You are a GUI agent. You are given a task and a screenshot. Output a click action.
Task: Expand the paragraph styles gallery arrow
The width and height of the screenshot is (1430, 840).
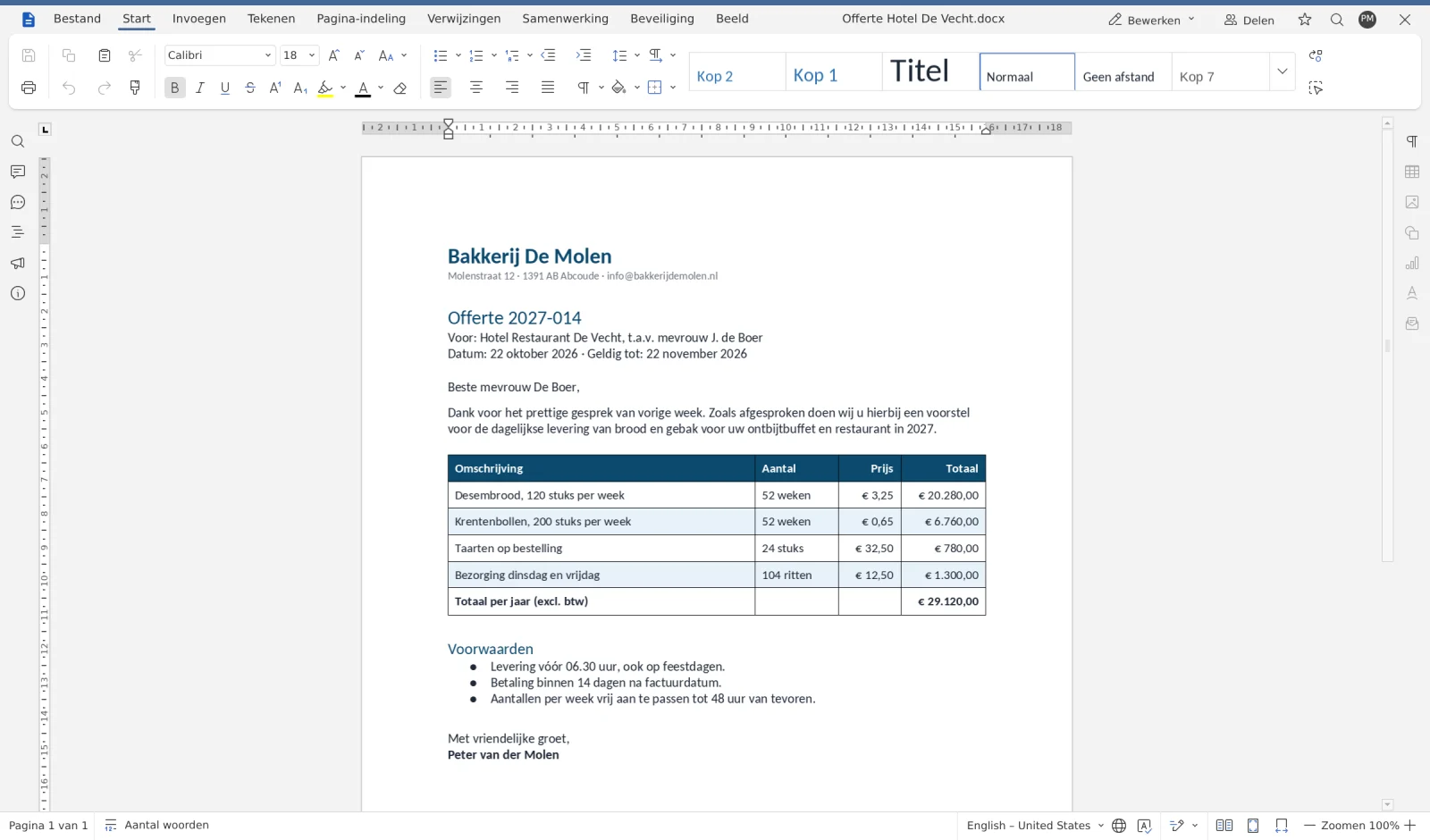click(x=1283, y=71)
